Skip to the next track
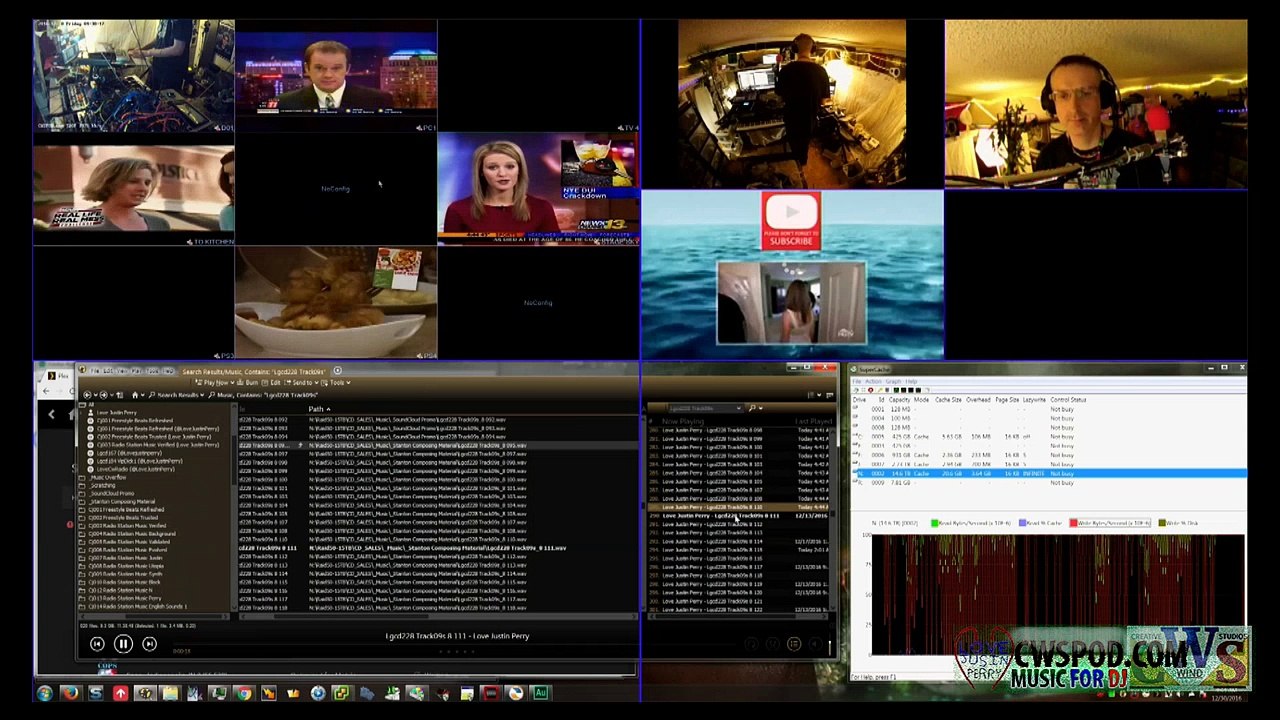Viewport: 1280px width, 720px height. point(149,644)
